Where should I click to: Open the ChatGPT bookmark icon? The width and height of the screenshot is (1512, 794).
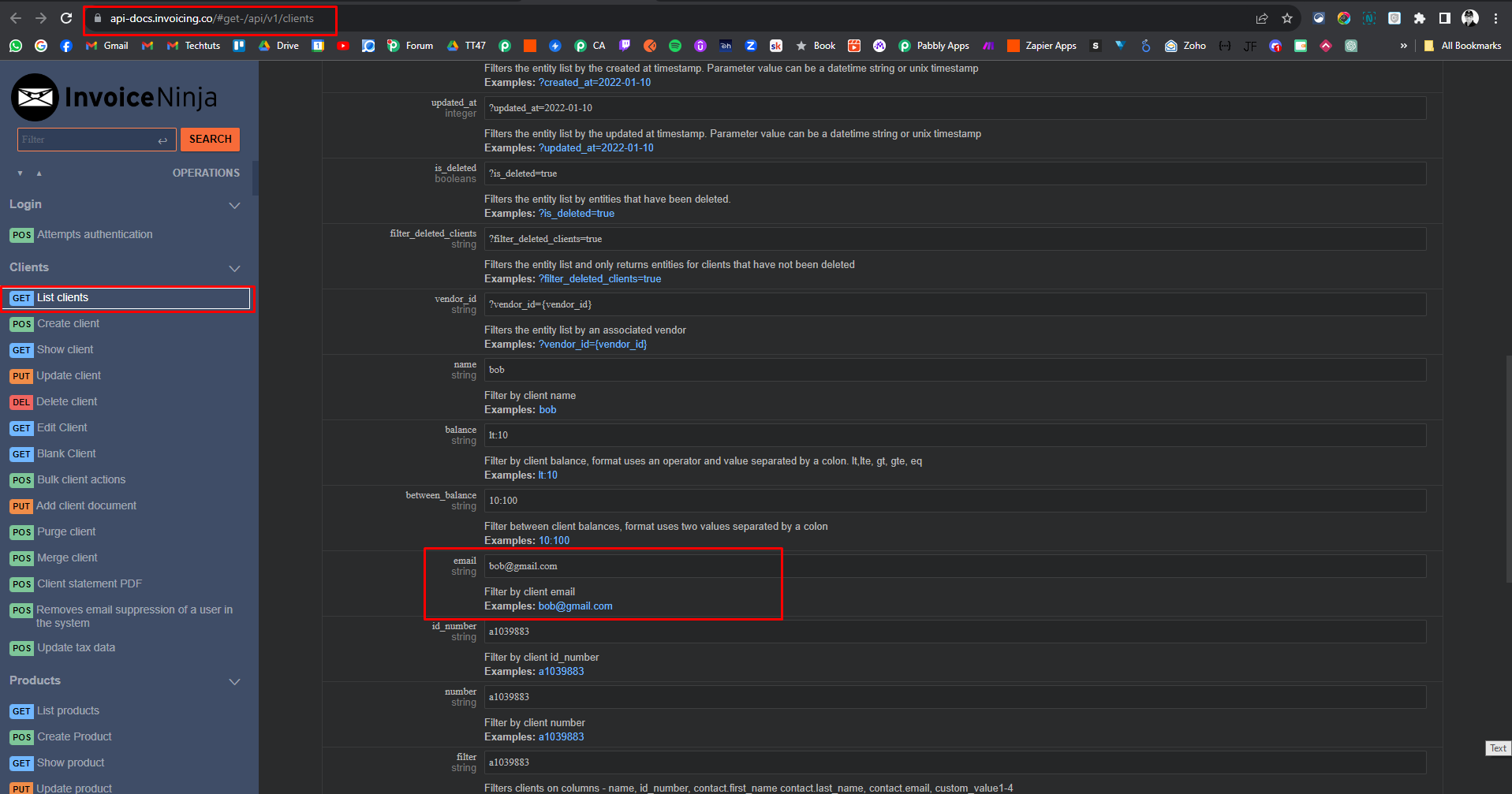(x=1351, y=46)
